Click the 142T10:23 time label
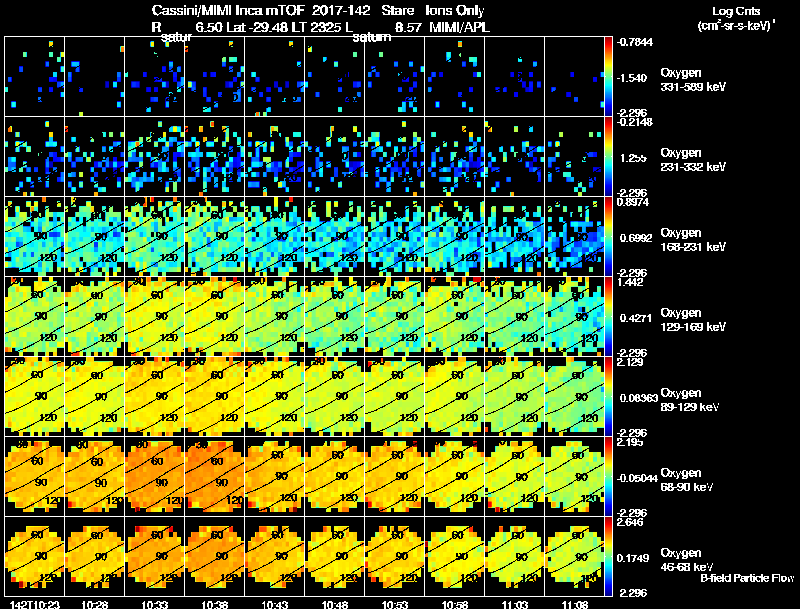Viewport: 800px width, 609px height. click(x=35, y=604)
